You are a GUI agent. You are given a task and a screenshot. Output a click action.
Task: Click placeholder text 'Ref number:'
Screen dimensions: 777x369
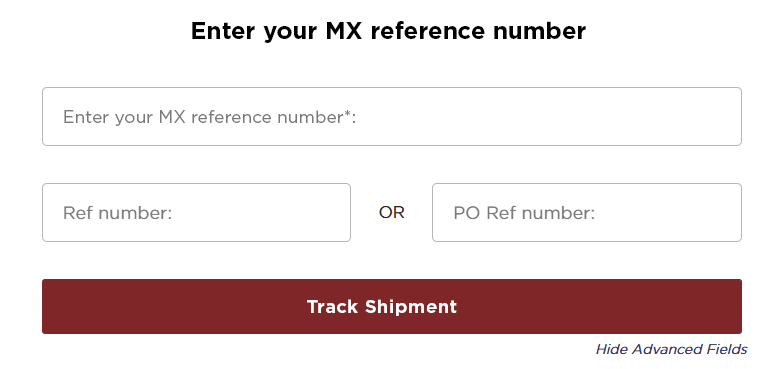(117, 213)
